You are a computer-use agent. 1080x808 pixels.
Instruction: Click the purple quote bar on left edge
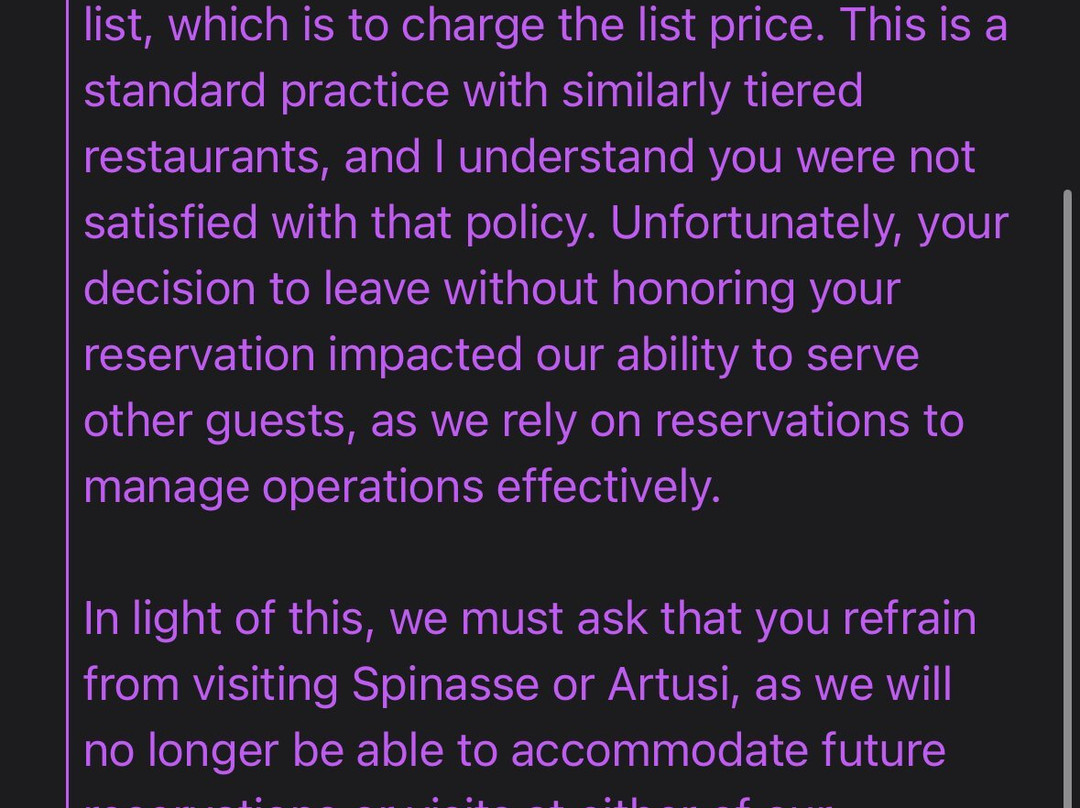point(68,404)
